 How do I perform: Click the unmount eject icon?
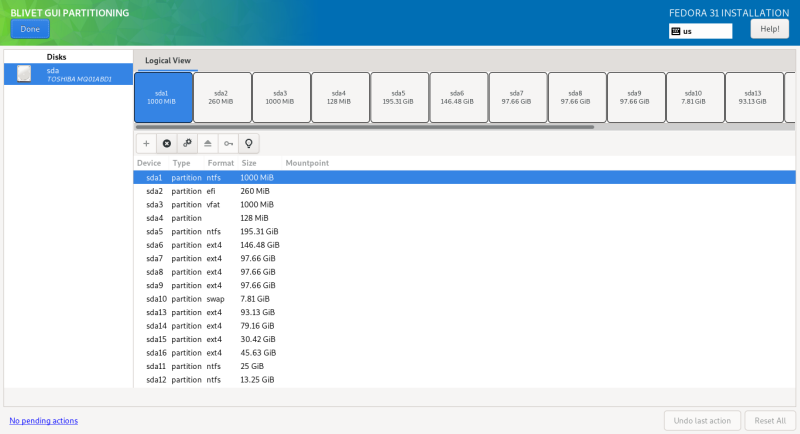click(208, 143)
